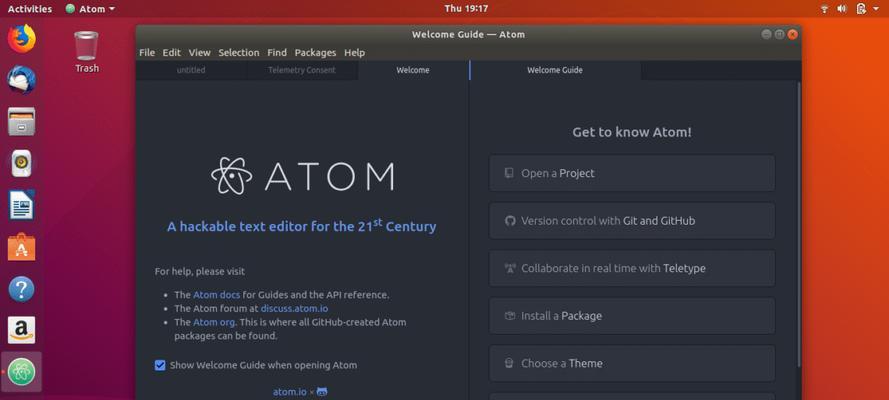Expand the Install a Package section
Image resolution: width=889 pixels, height=400 pixels.
[x=632, y=316]
